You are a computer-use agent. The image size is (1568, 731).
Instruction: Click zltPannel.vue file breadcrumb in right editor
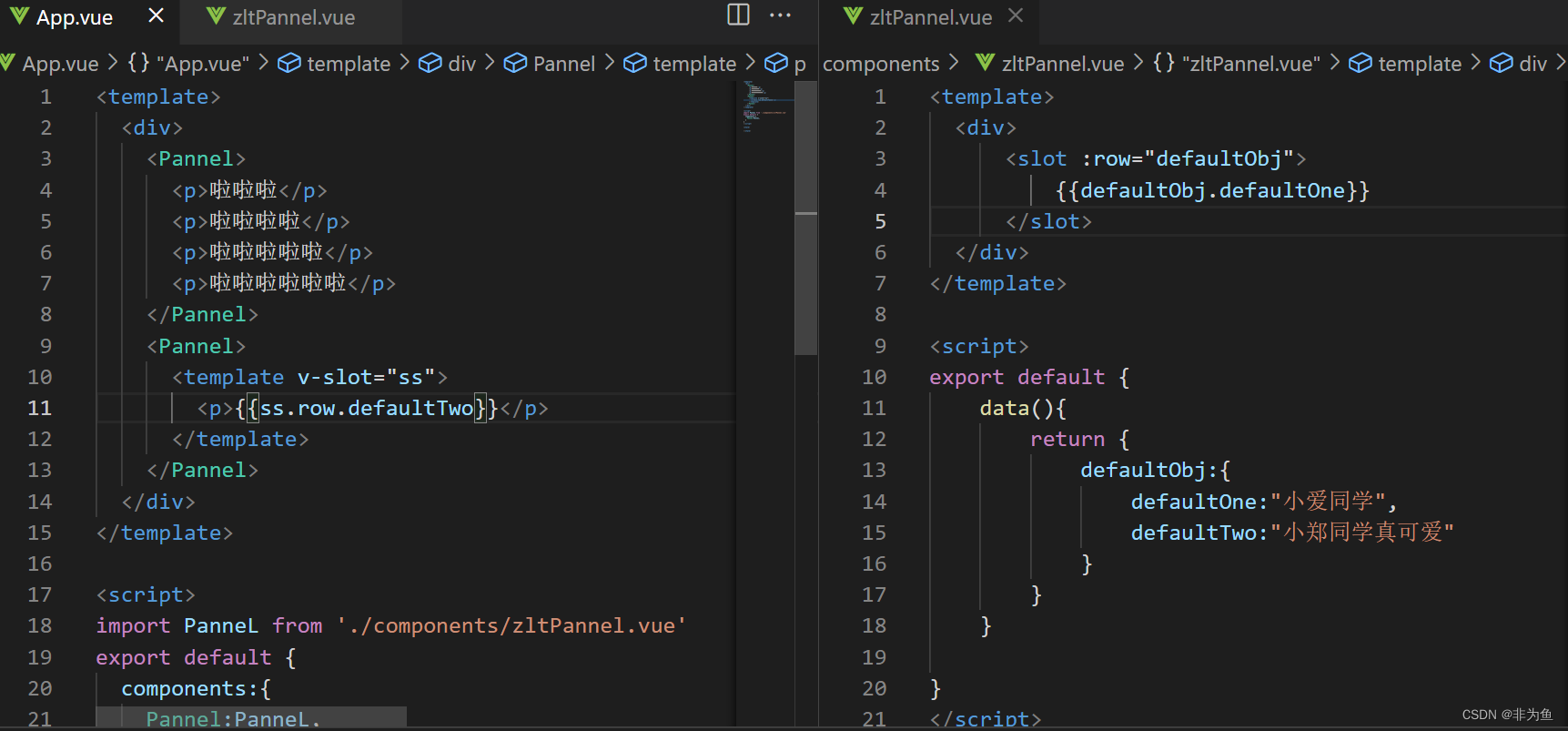(x=1063, y=64)
